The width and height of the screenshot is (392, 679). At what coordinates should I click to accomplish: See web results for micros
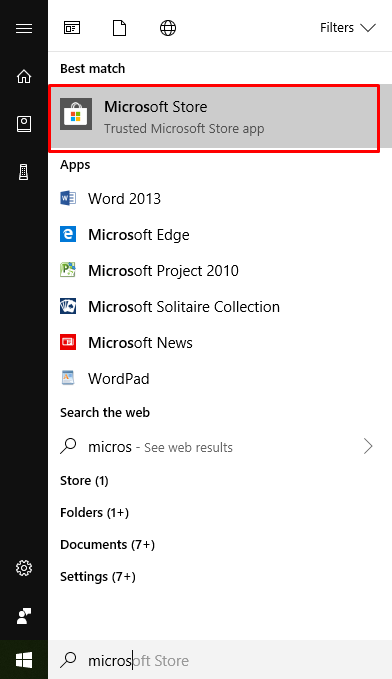220,446
